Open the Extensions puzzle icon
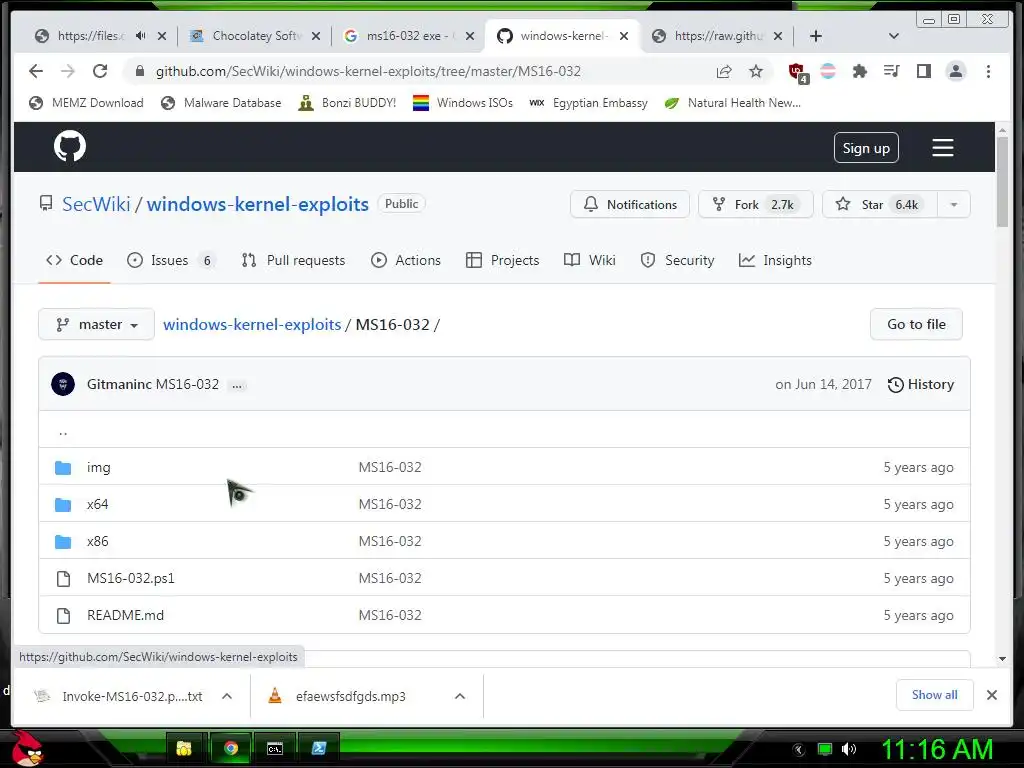The height and width of the screenshot is (768, 1024). (x=859, y=71)
